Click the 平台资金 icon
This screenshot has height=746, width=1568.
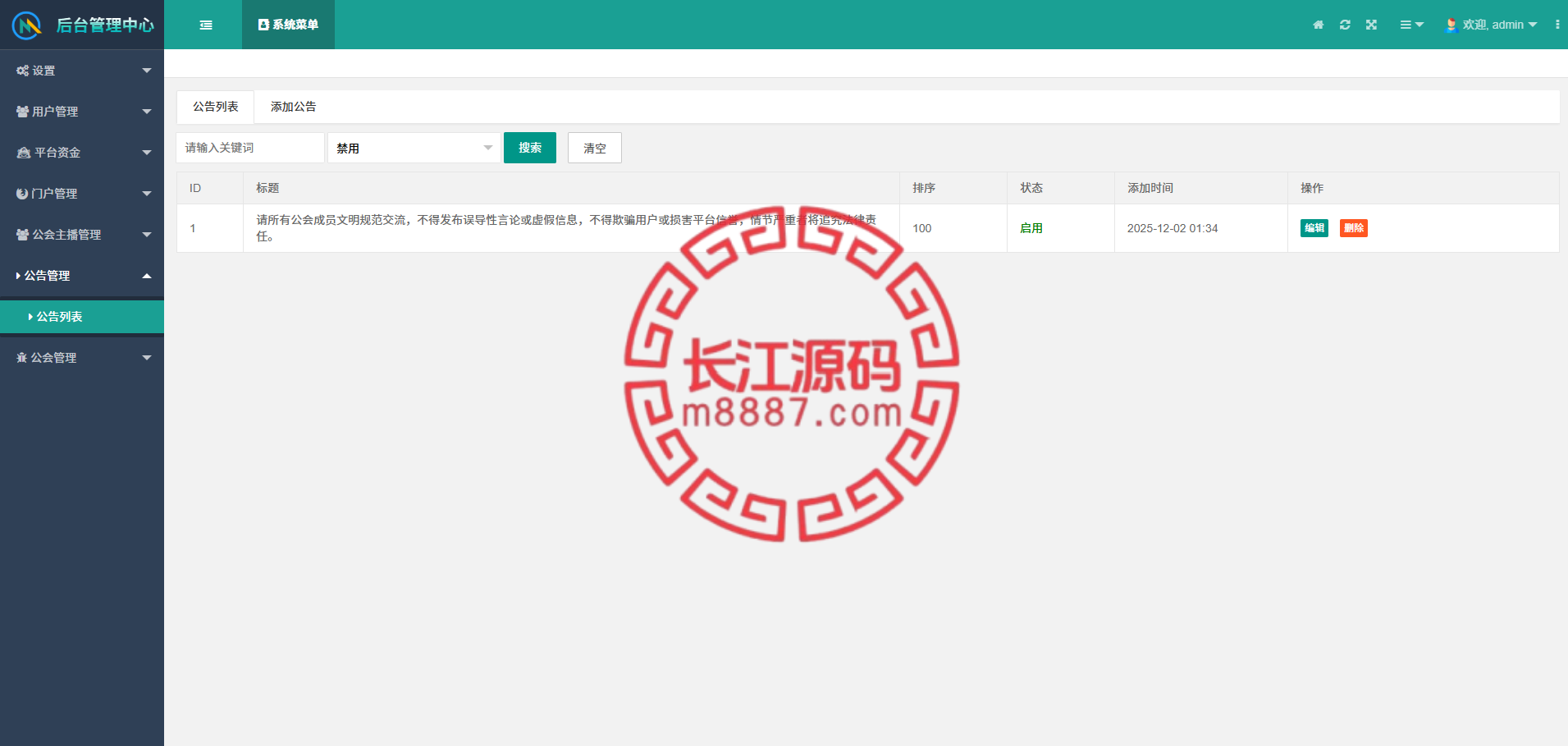pyautogui.click(x=24, y=153)
